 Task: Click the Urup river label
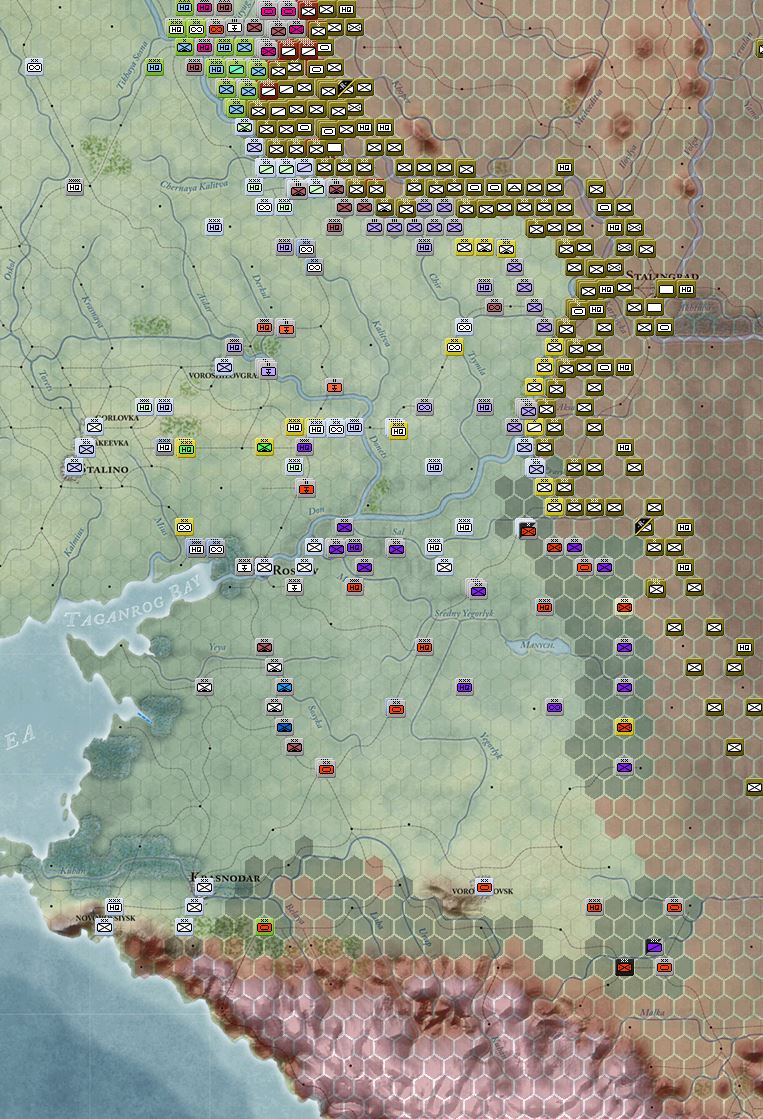pos(425,937)
